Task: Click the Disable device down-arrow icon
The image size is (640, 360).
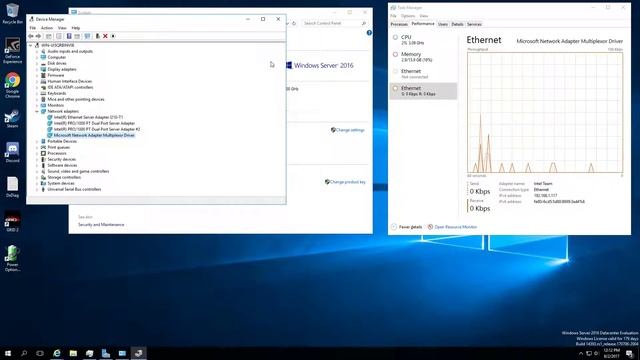Action: 113,36
